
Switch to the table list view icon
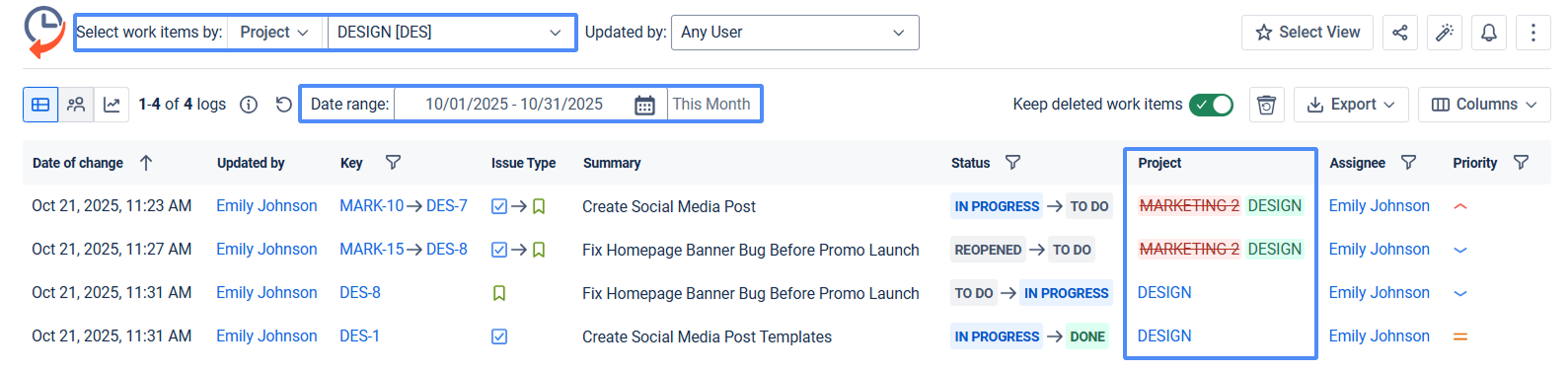click(40, 104)
